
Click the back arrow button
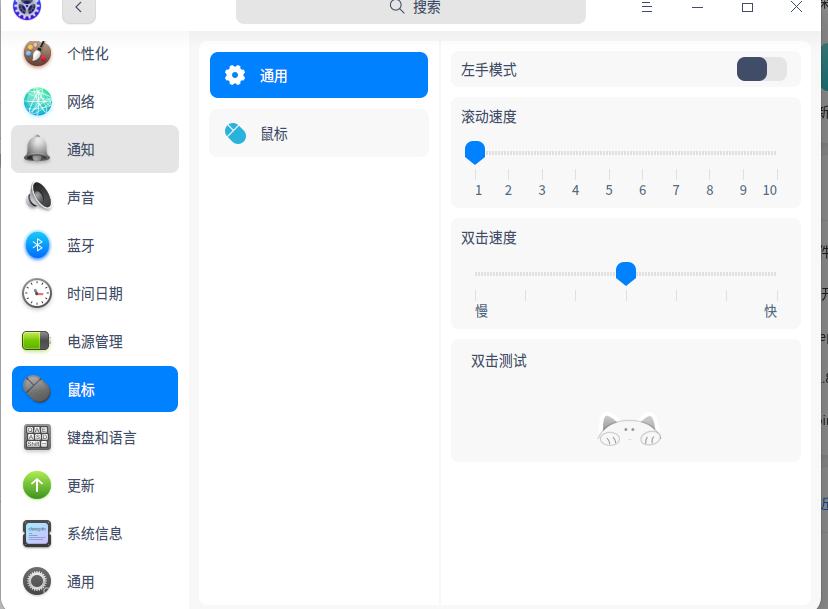[x=78, y=9]
